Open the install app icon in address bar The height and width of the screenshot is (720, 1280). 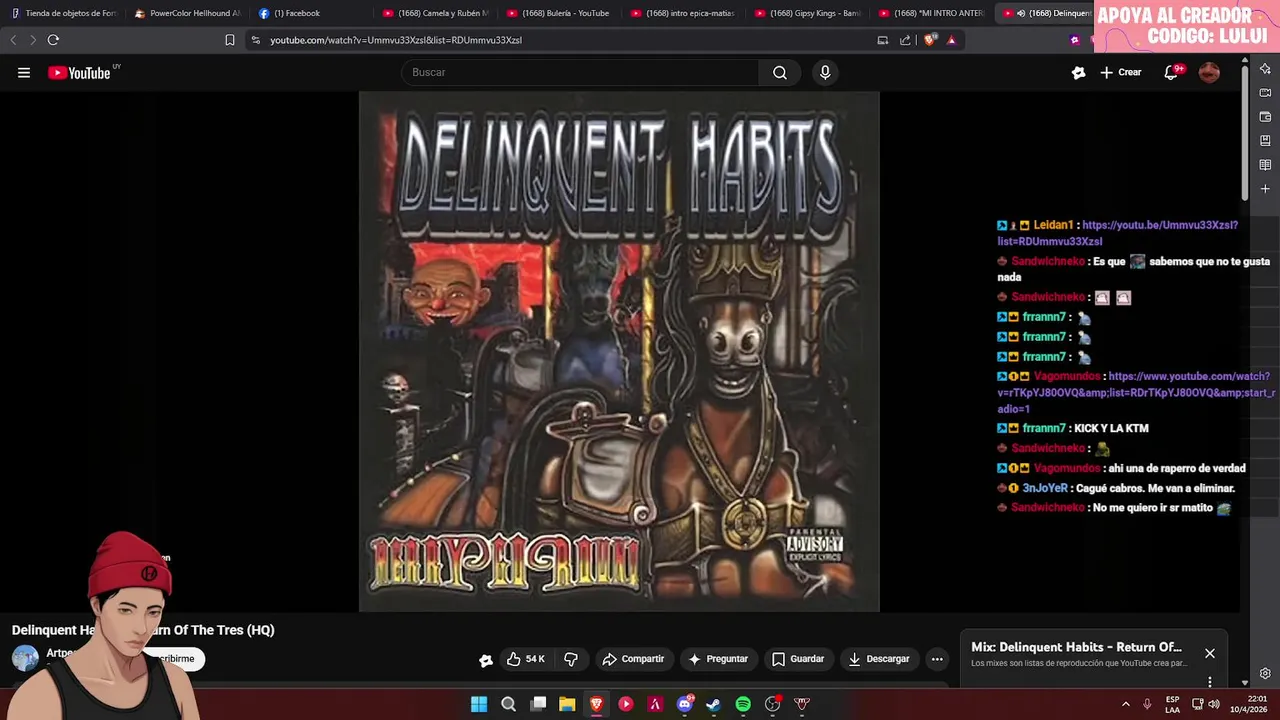point(883,40)
